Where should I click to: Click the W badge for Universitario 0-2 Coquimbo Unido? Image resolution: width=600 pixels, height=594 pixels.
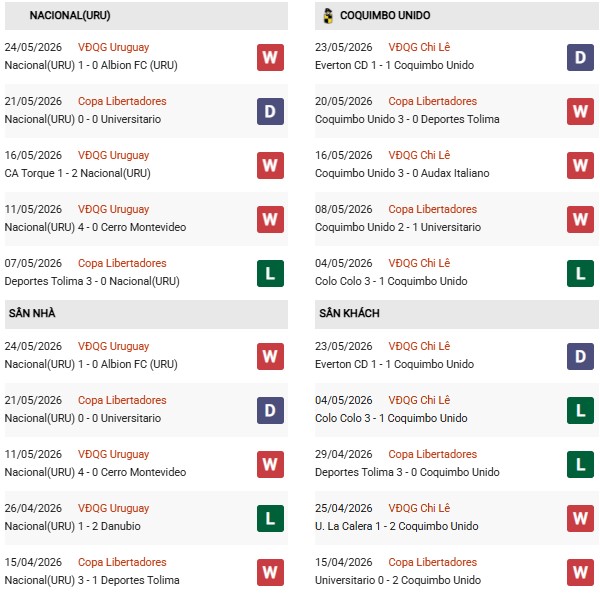580,572
